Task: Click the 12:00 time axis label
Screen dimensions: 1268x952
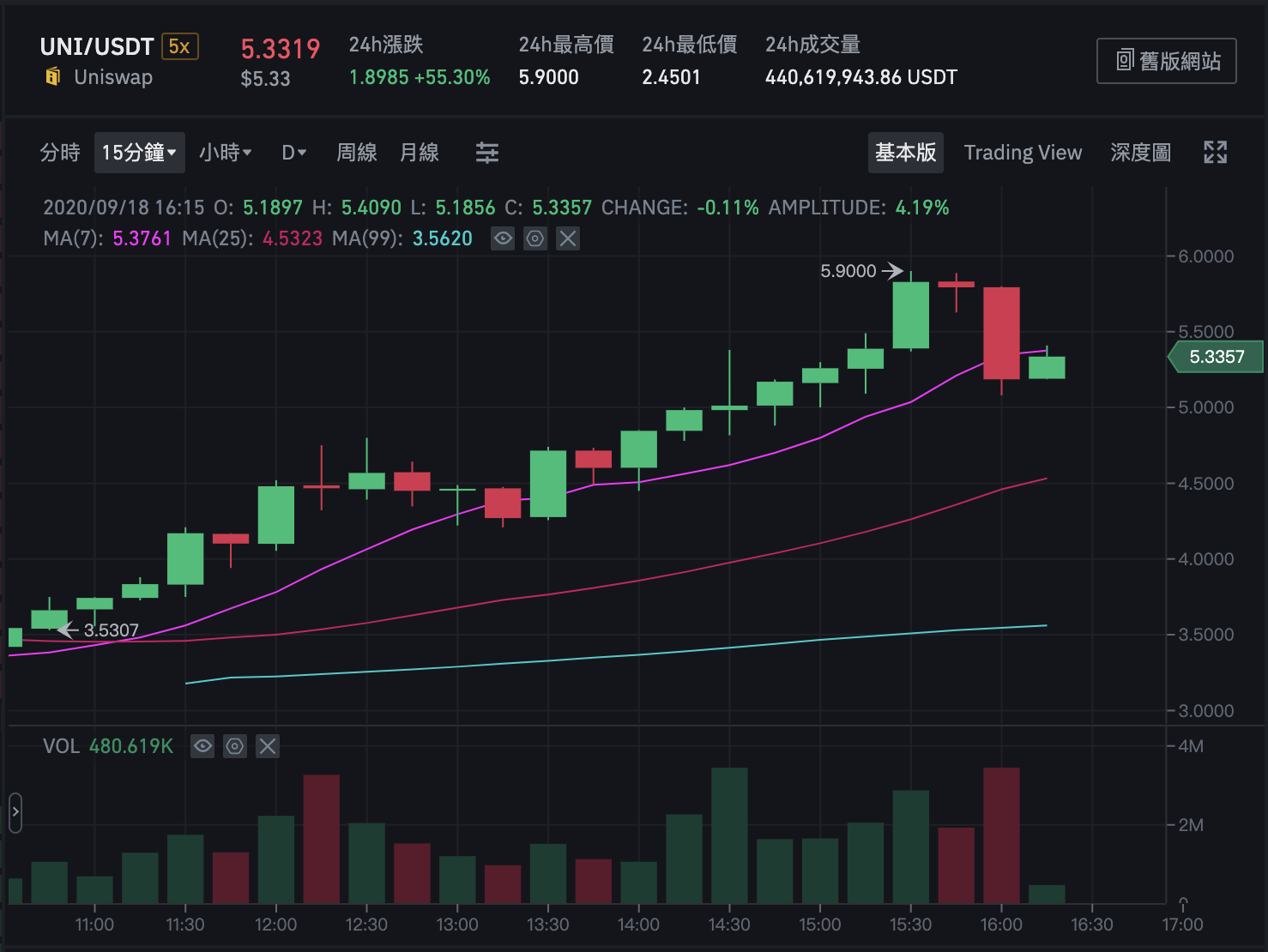Action: [275, 925]
